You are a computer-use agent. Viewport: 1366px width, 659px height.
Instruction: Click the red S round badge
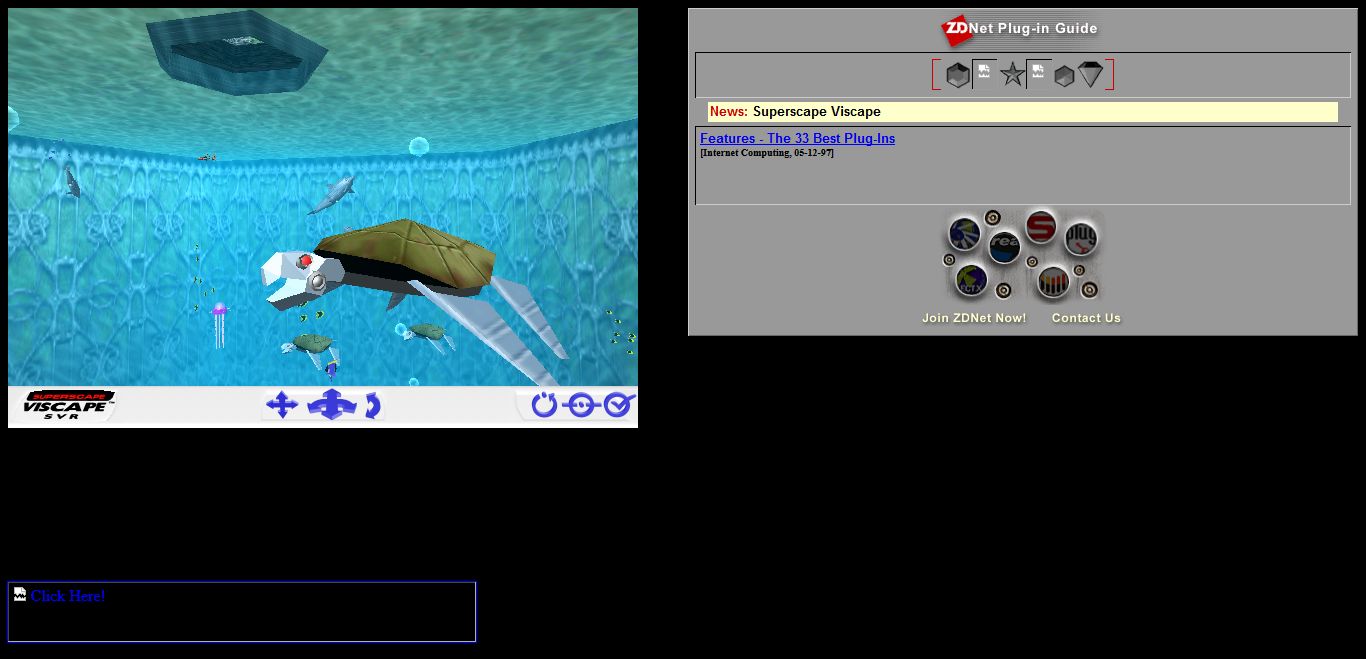click(x=1041, y=226)
